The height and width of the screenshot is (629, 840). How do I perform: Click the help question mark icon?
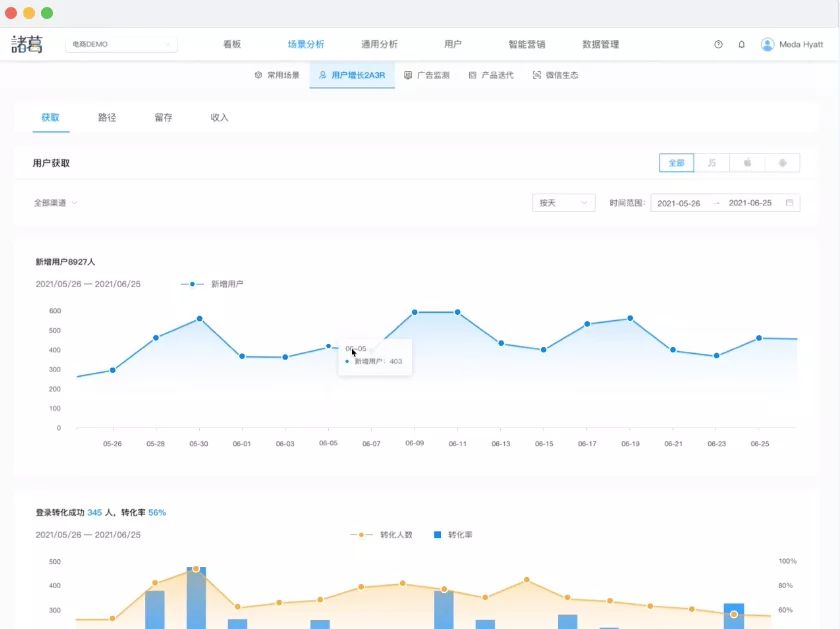tap(718, 45)
